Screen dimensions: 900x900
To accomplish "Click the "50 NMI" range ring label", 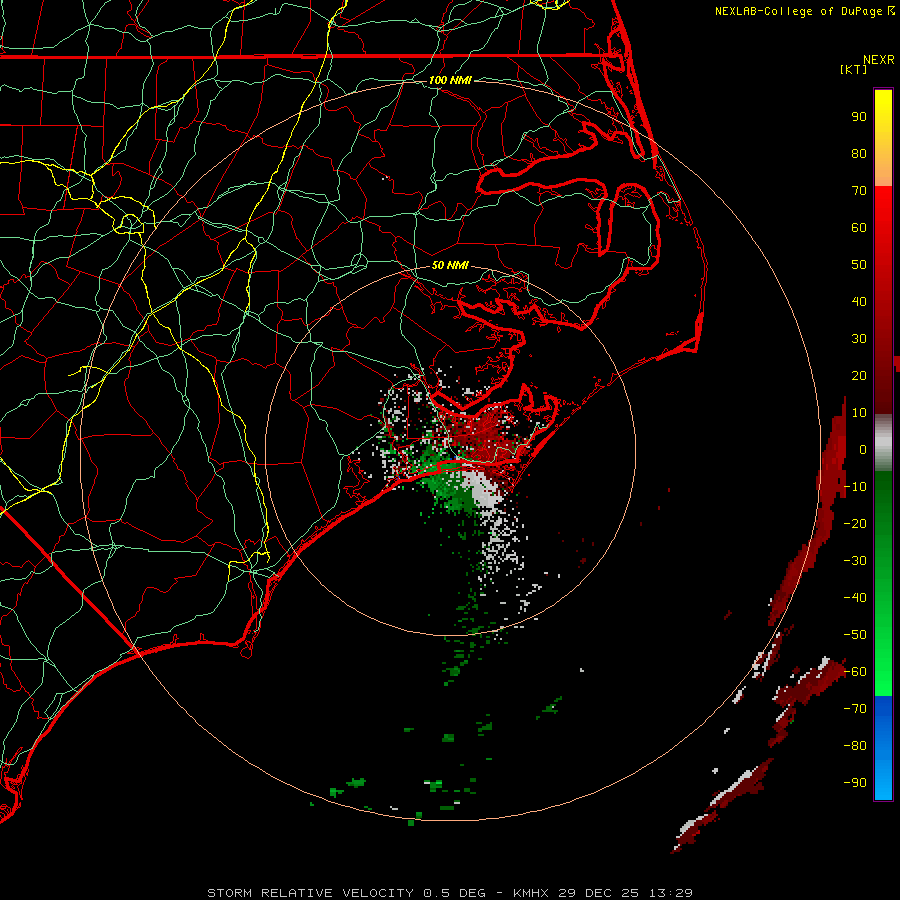I will pos(450,265).
